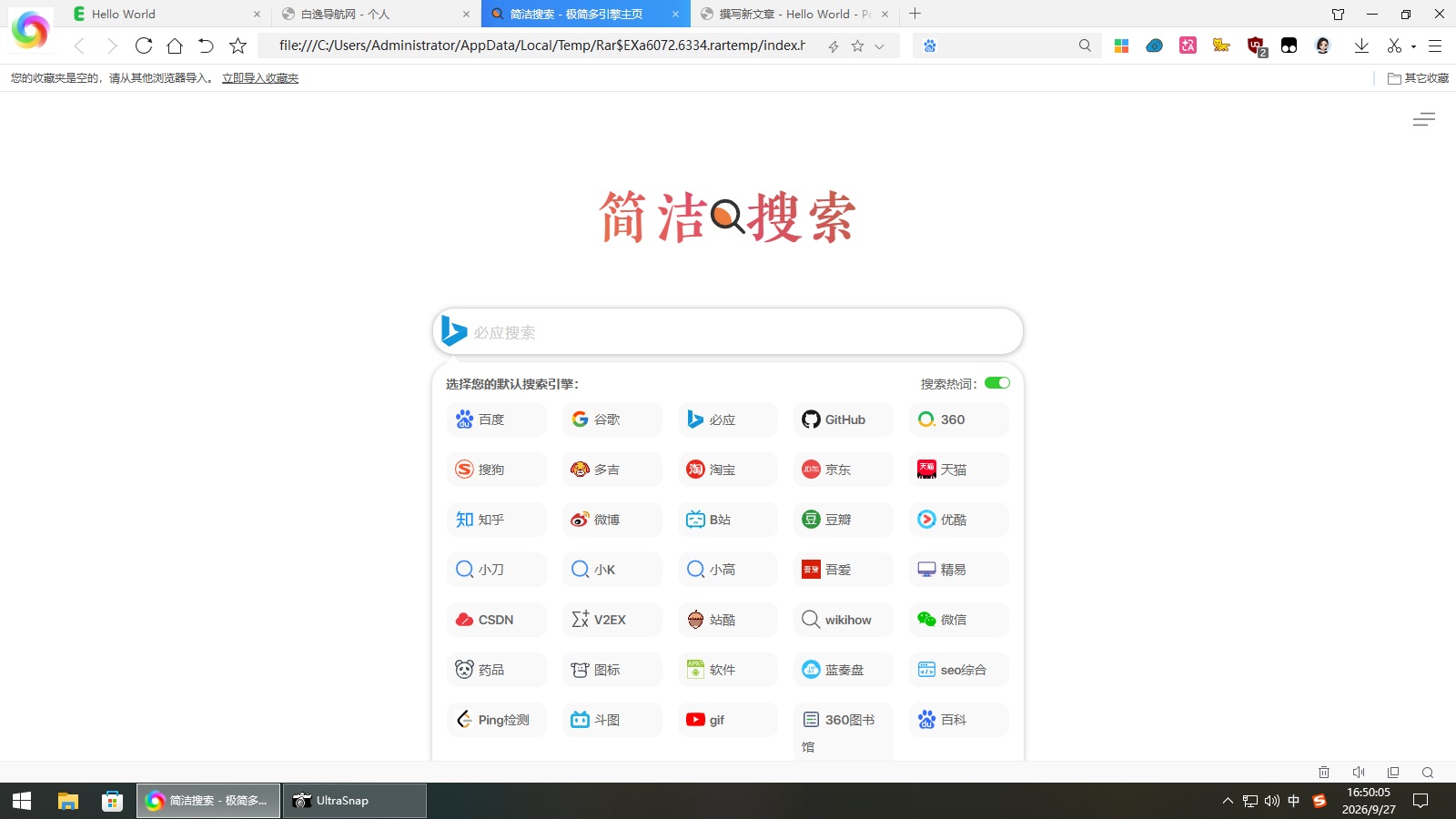Select the 小刀 engine
Image resolution: width=1456 pixels, height=819 pixels.
tap(496, 570)
